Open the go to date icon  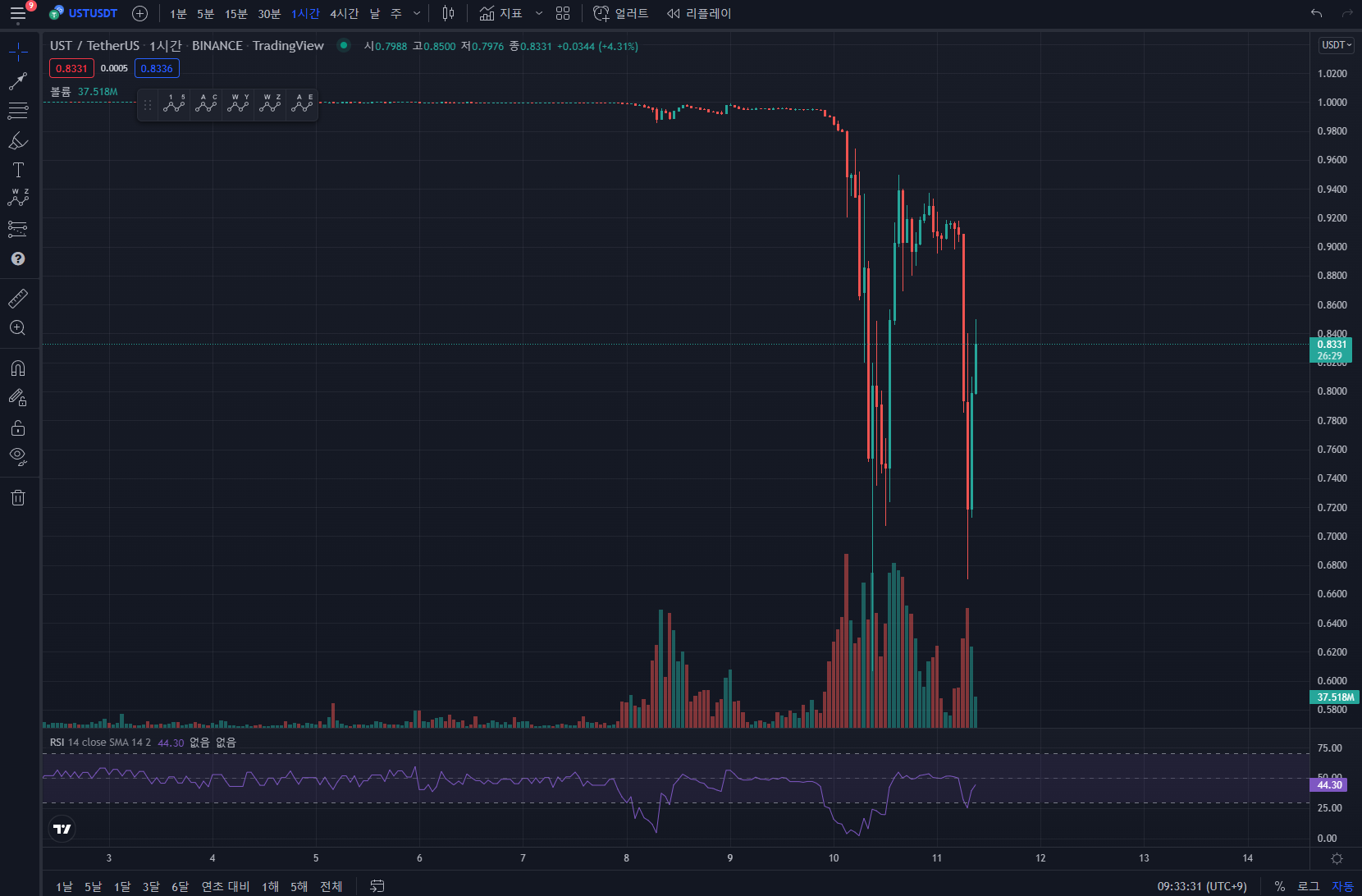[x=377, y=886]
